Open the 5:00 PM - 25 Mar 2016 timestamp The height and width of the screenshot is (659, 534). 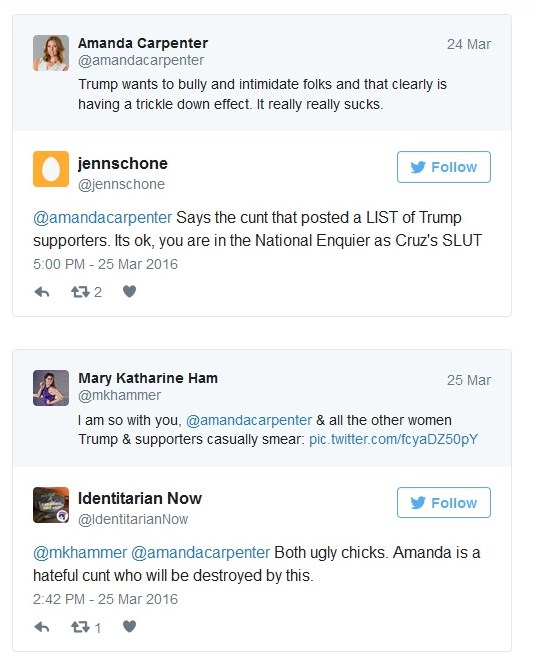[x=105, y=264]
